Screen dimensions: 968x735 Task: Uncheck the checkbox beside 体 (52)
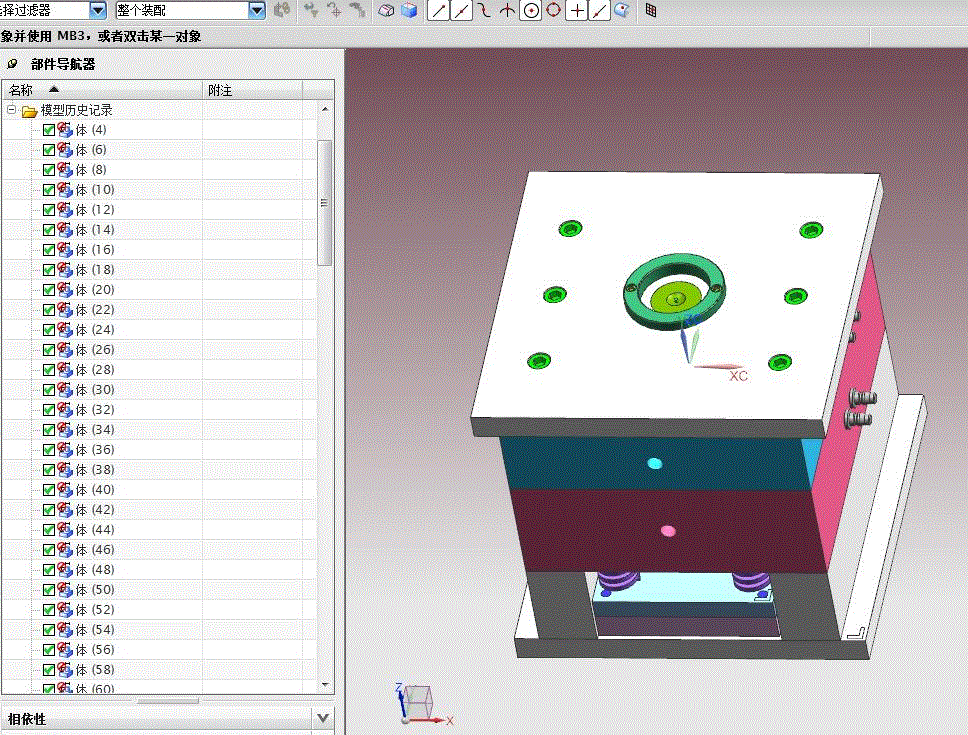tap(49, 610)
